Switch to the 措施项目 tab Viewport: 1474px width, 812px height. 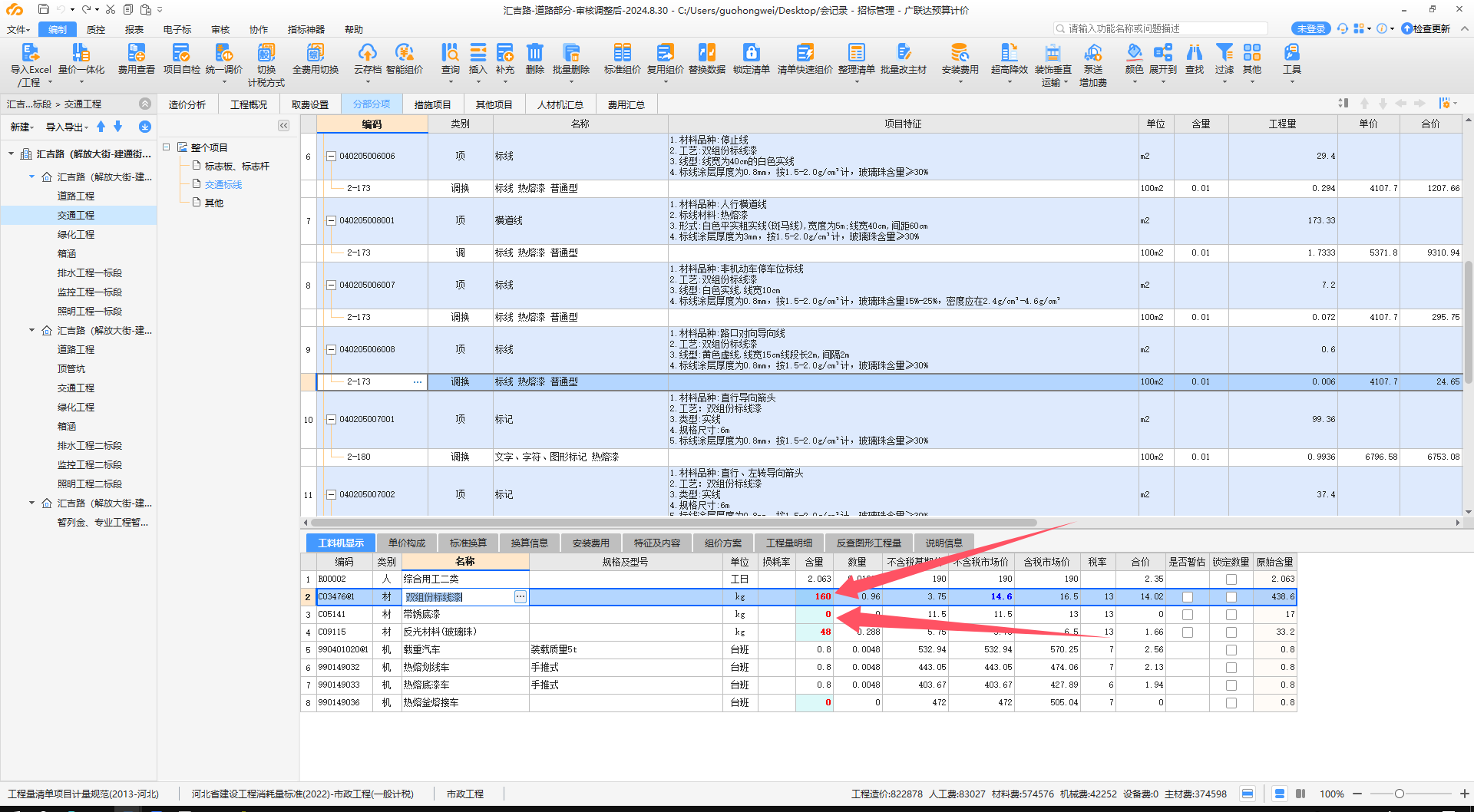[432, 104]
